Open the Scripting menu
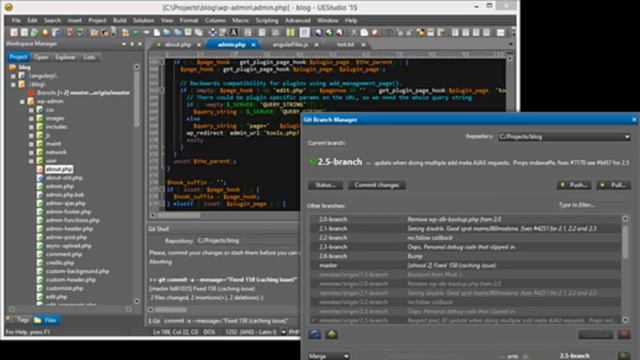Viewport: 640px width, 360px height. (x=267, y=20)
